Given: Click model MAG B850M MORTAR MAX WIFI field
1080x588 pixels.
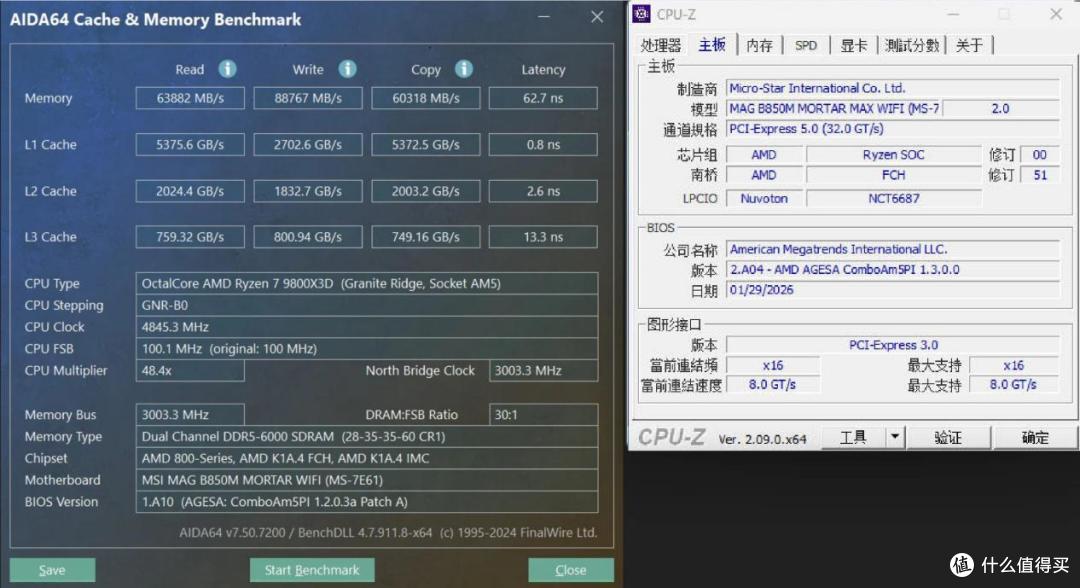Looking at the screenshot, I should tap(834, 108).
